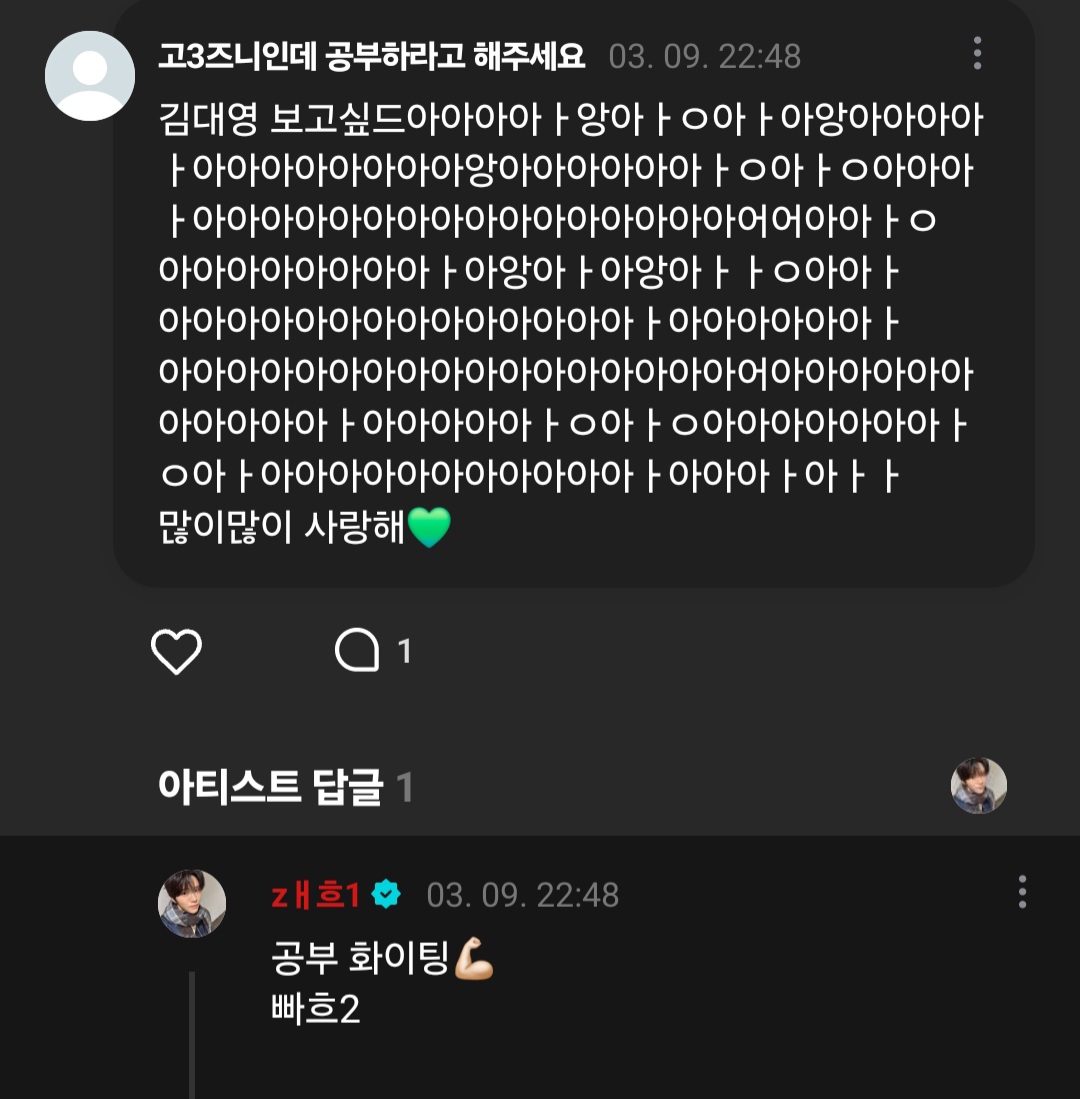
Task: Click the artist reply's 03. 09. 22:48 timestamp
Action: point(522,895)
